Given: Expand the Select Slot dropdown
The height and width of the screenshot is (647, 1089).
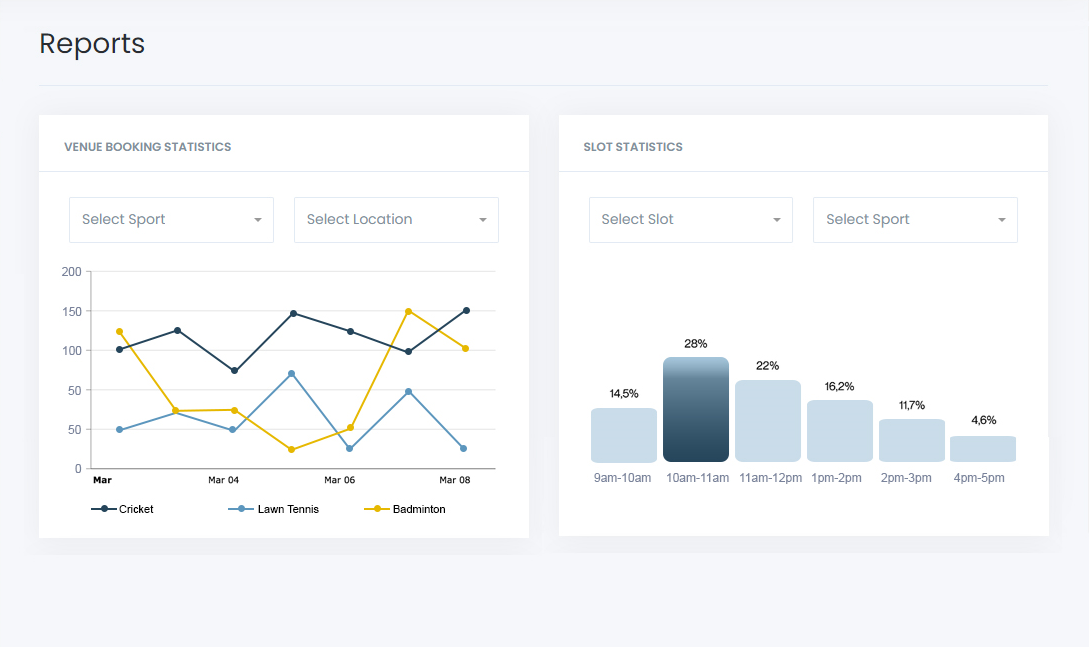Looking at the screenshot, I should (x=690, y=220).
